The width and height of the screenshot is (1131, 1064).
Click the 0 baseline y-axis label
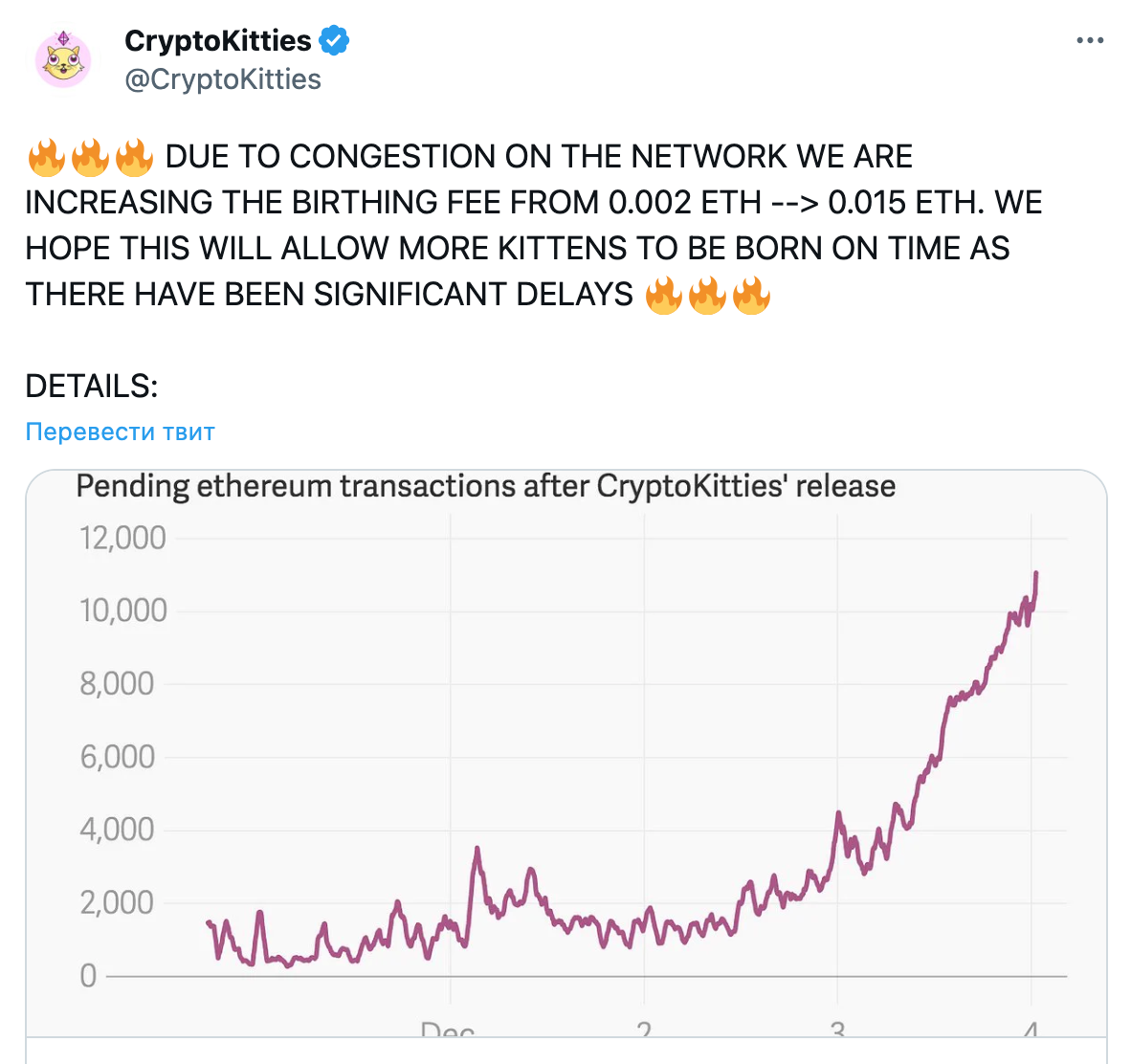point(88,976)
